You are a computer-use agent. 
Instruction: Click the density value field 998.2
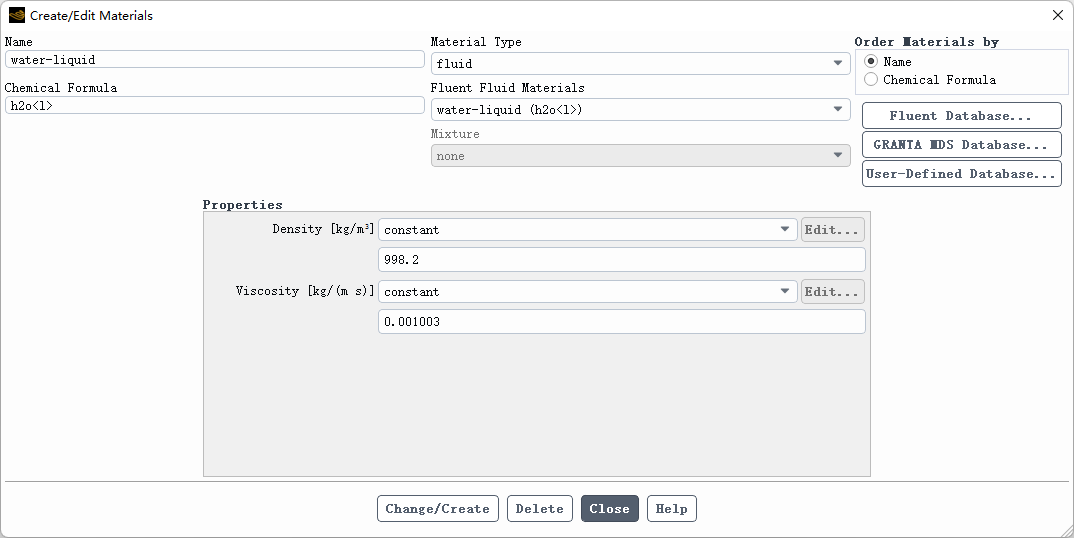pos(620,260)
